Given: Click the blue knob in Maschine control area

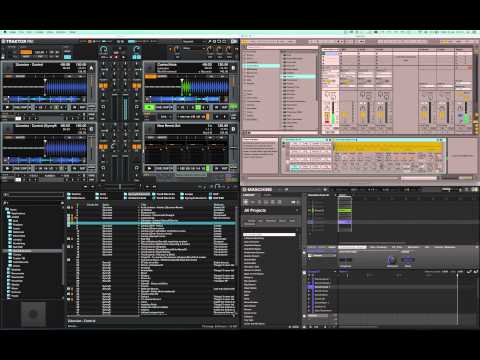Looking at the screenshot, I should (x=392, y=260).
